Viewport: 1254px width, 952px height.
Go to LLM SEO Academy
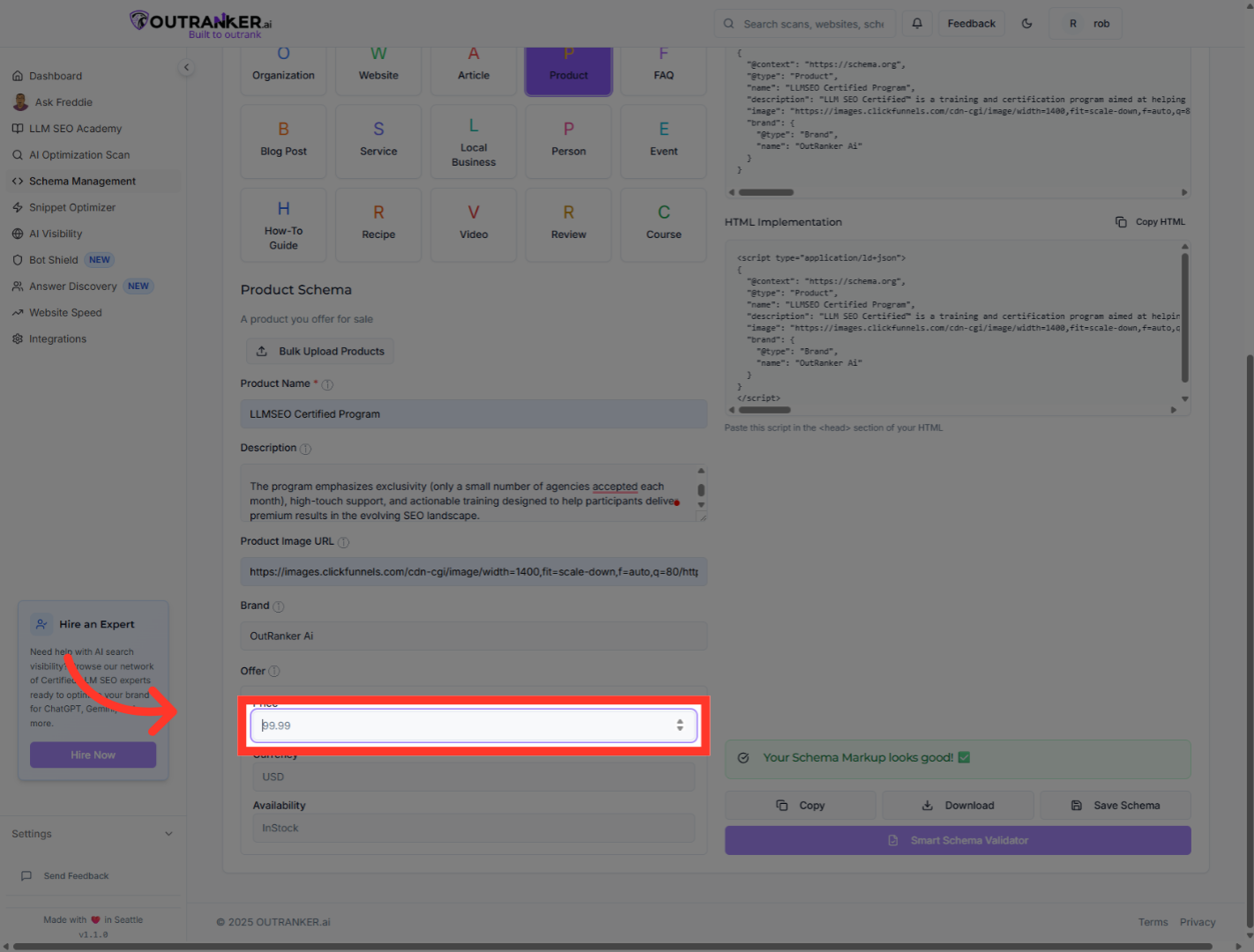(75, 129)
